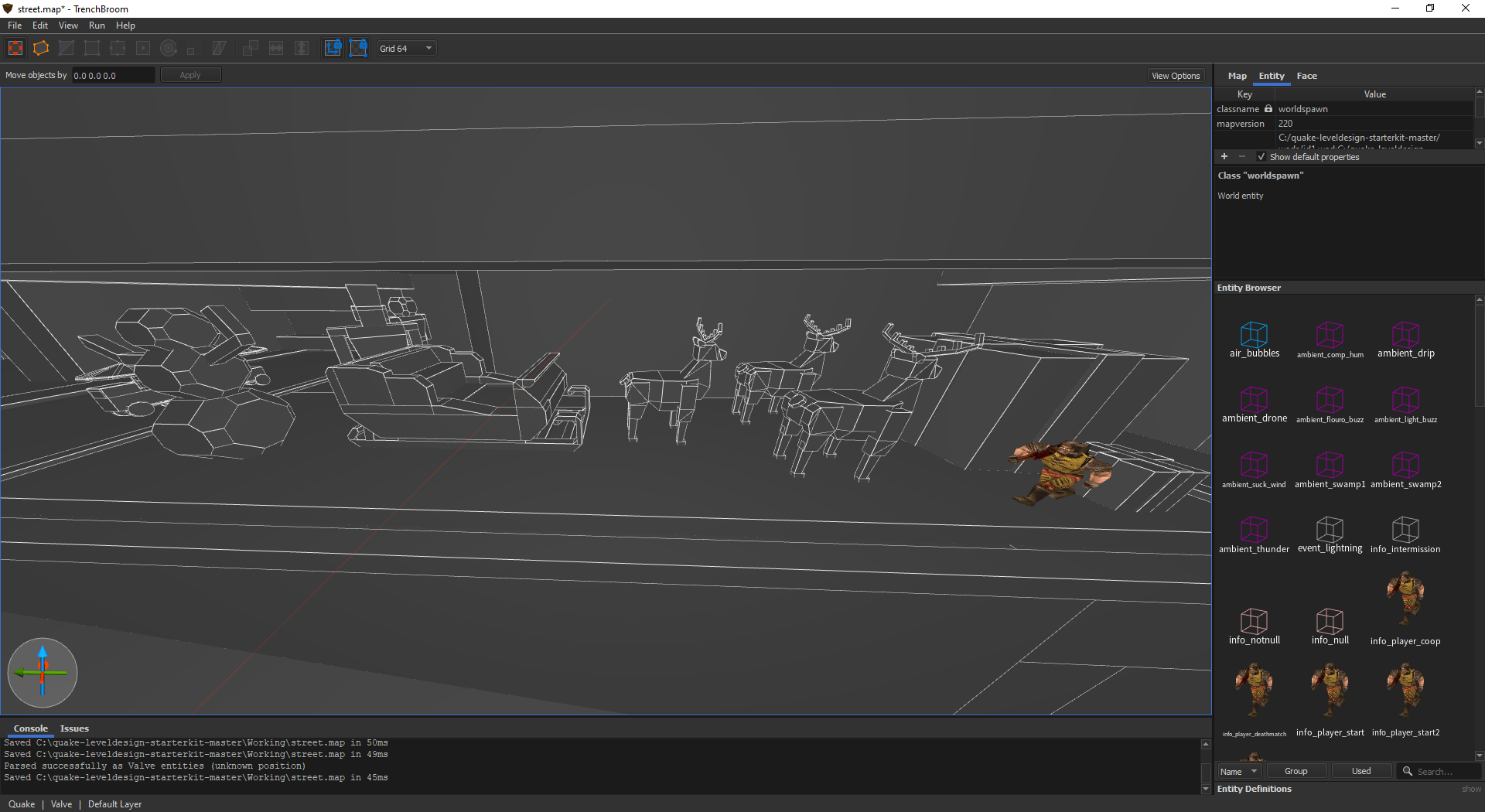Viewport: 1485px width, 812px height.
Task: Select ambient_flouro_buzz entity
Action: [x=1330, y=404]
